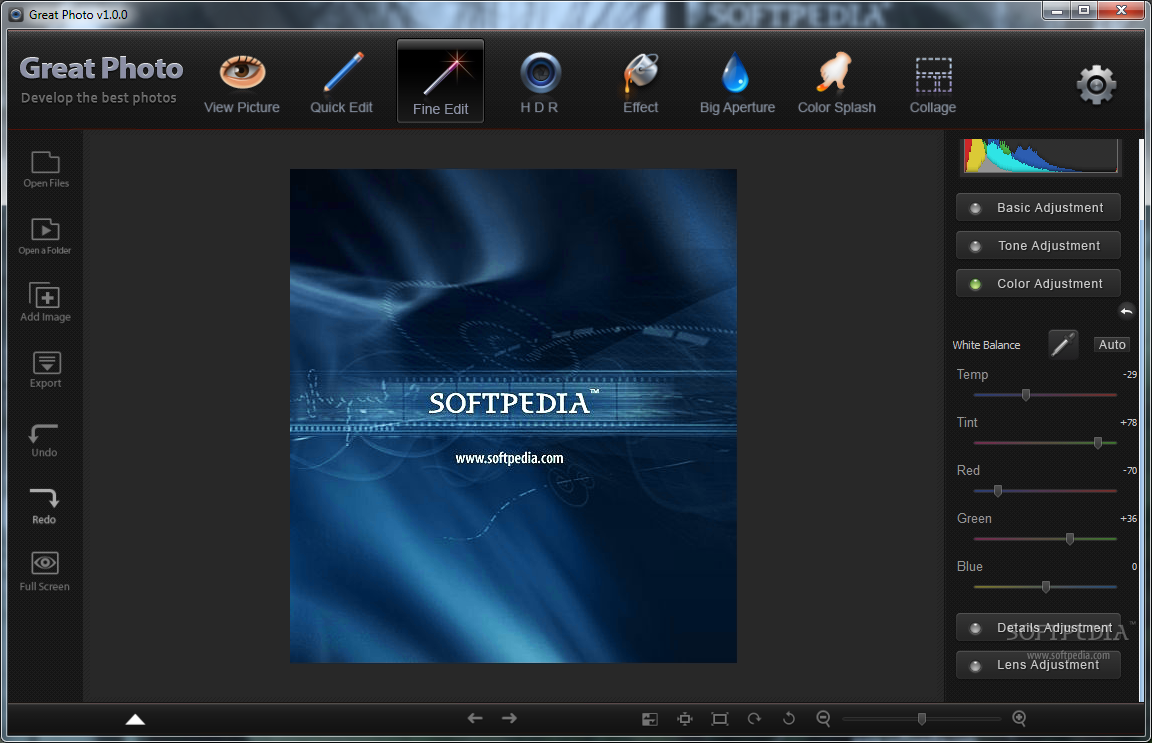Open the Collage mode

[x=933, y=84]
